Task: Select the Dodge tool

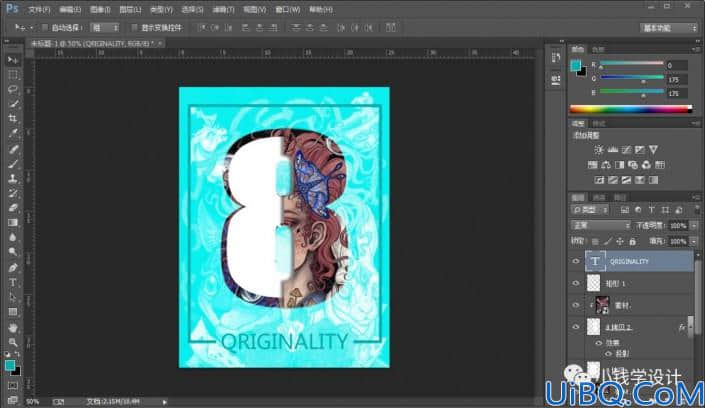Action: point(13,252)
